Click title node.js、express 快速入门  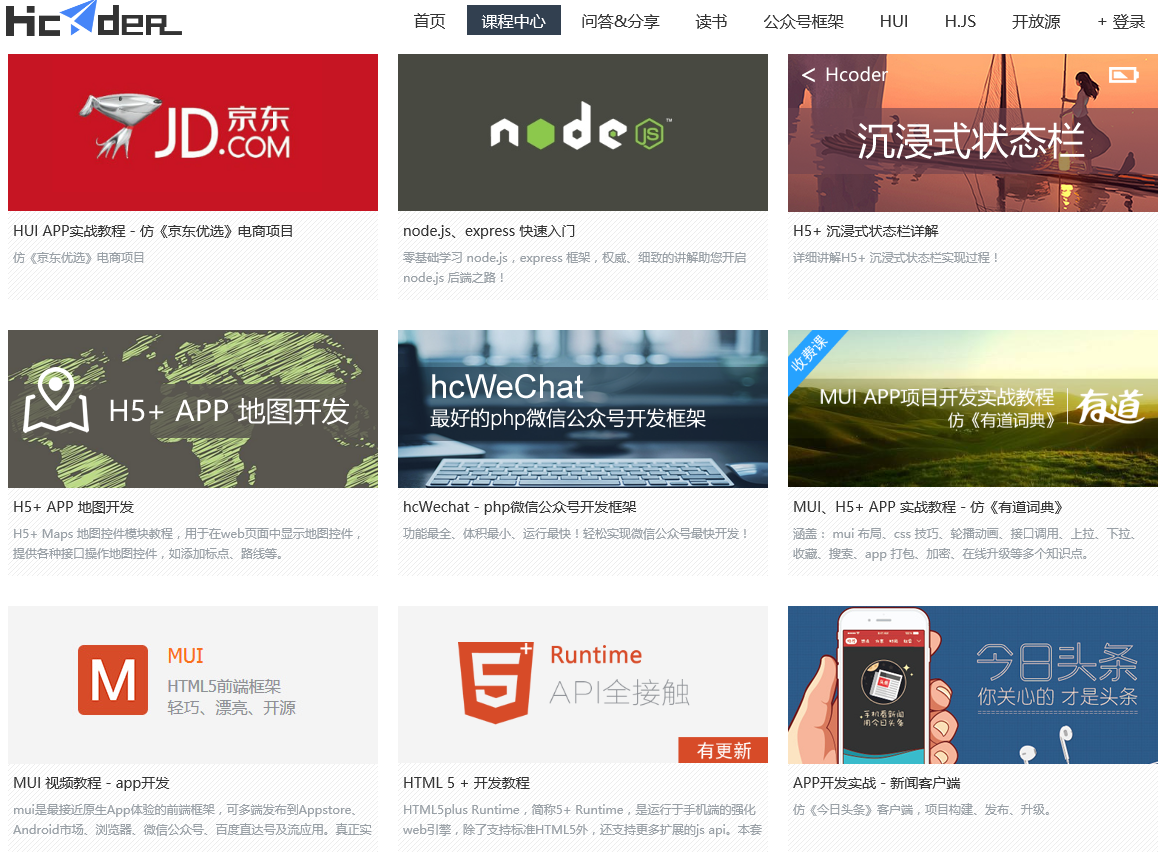[489, 231]
